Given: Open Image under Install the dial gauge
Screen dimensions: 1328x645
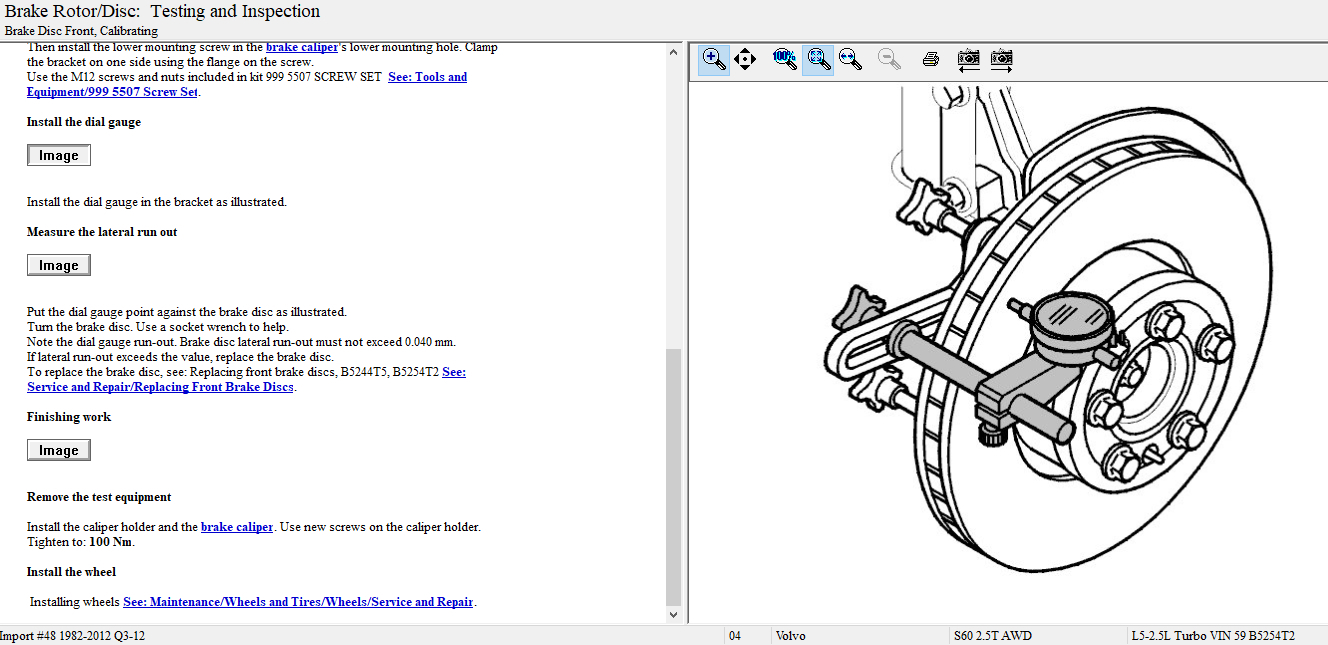Looking at the screenshot, I should coord(59,155).
